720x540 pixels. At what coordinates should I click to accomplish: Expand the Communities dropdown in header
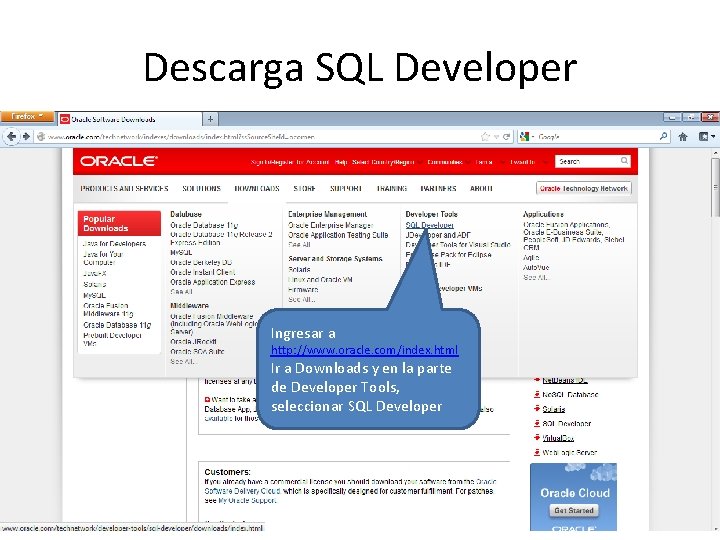click(x=448, y=162)
